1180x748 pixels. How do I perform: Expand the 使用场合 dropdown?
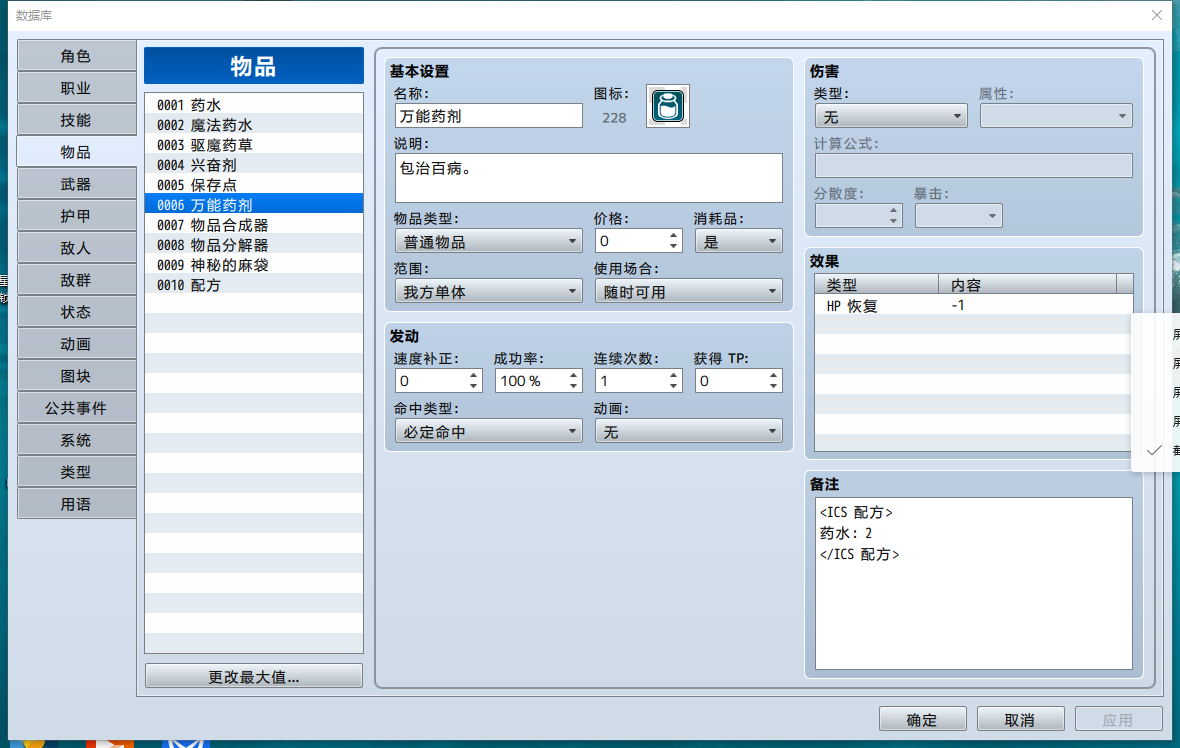[689, 291]
